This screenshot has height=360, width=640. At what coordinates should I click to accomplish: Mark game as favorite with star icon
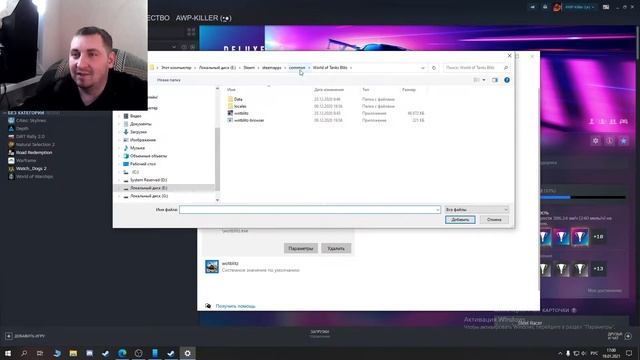pos(623,140)
